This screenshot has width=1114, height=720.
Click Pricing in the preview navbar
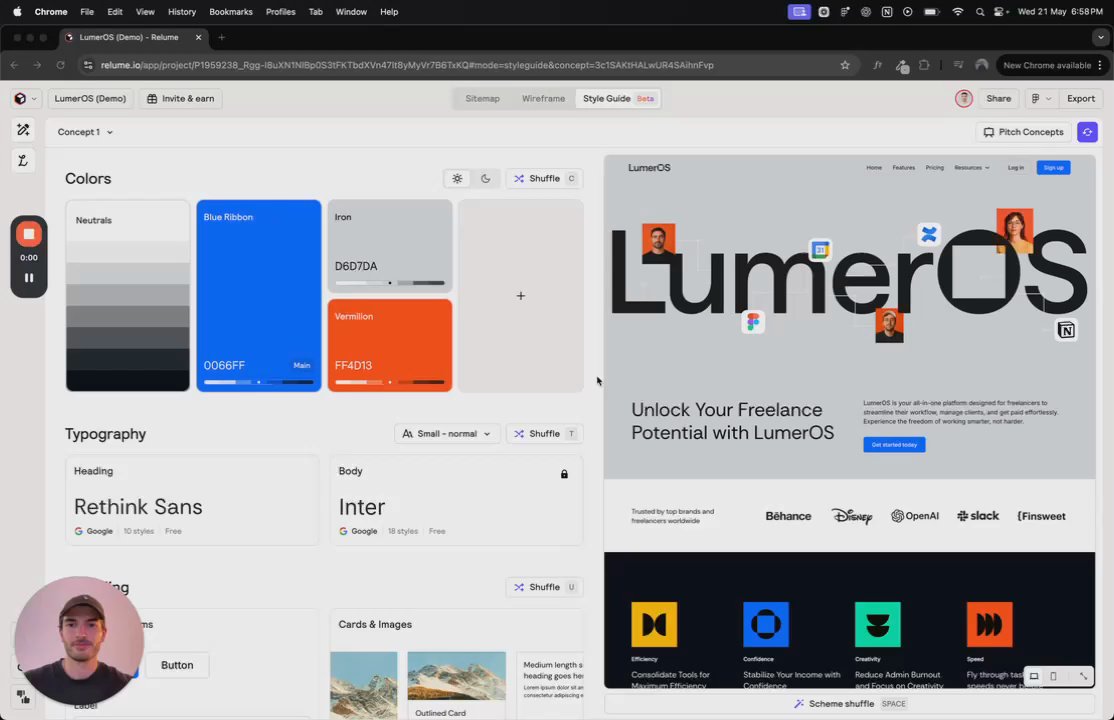pos(934,168)
